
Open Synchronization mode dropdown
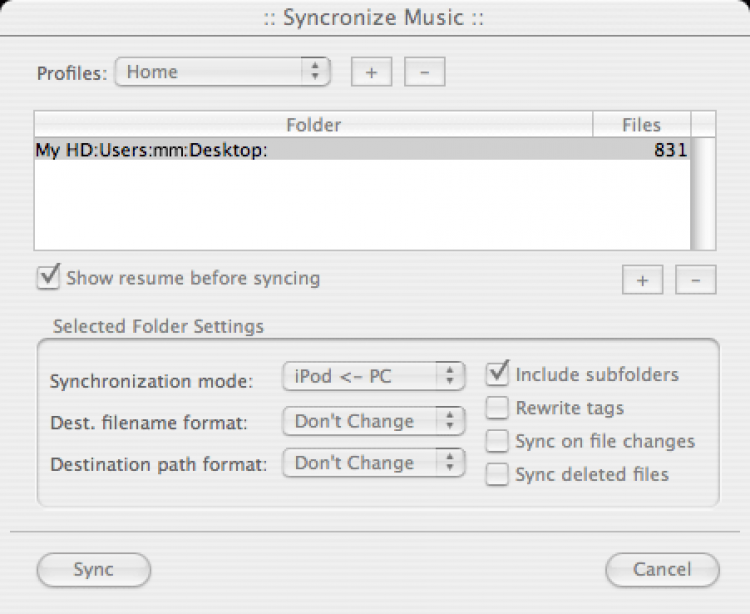pos(374,377)
